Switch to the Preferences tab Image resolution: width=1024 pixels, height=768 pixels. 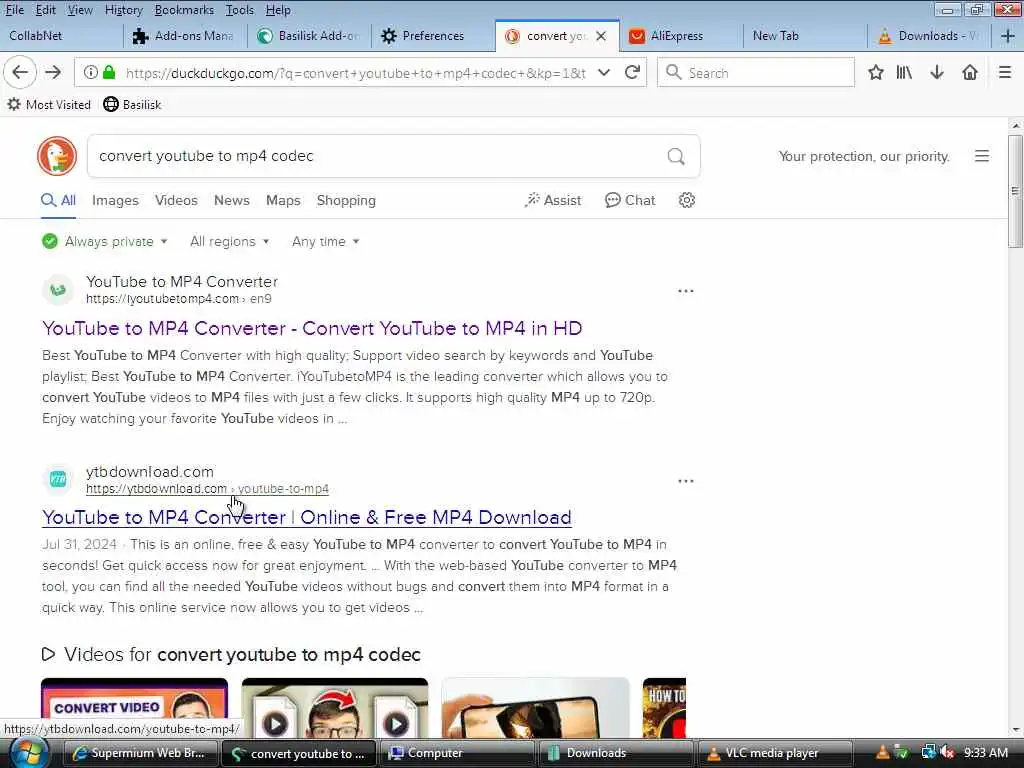(x=433, y=36)
